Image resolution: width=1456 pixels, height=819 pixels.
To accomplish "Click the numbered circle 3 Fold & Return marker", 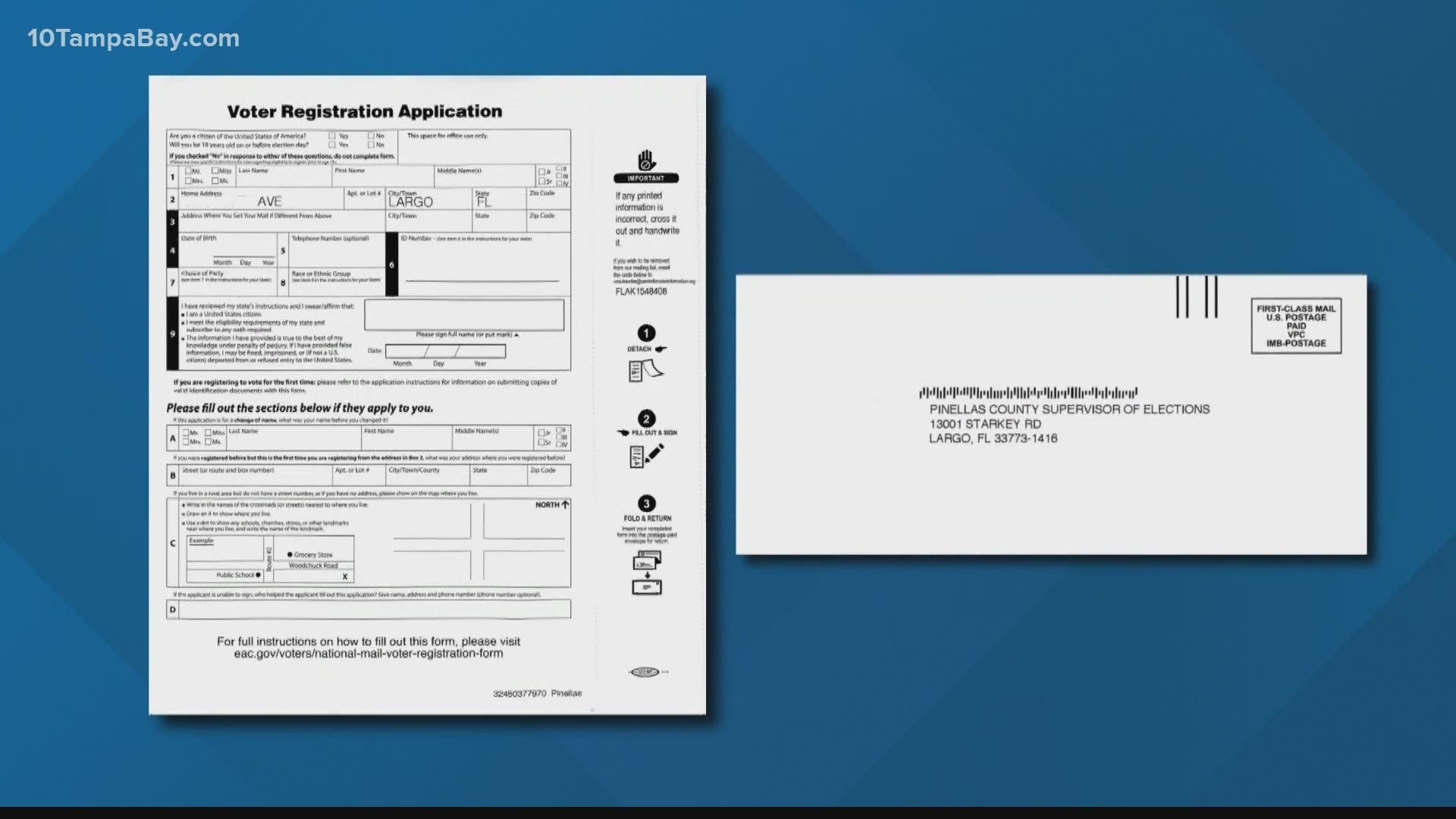I will click(646, 504).
